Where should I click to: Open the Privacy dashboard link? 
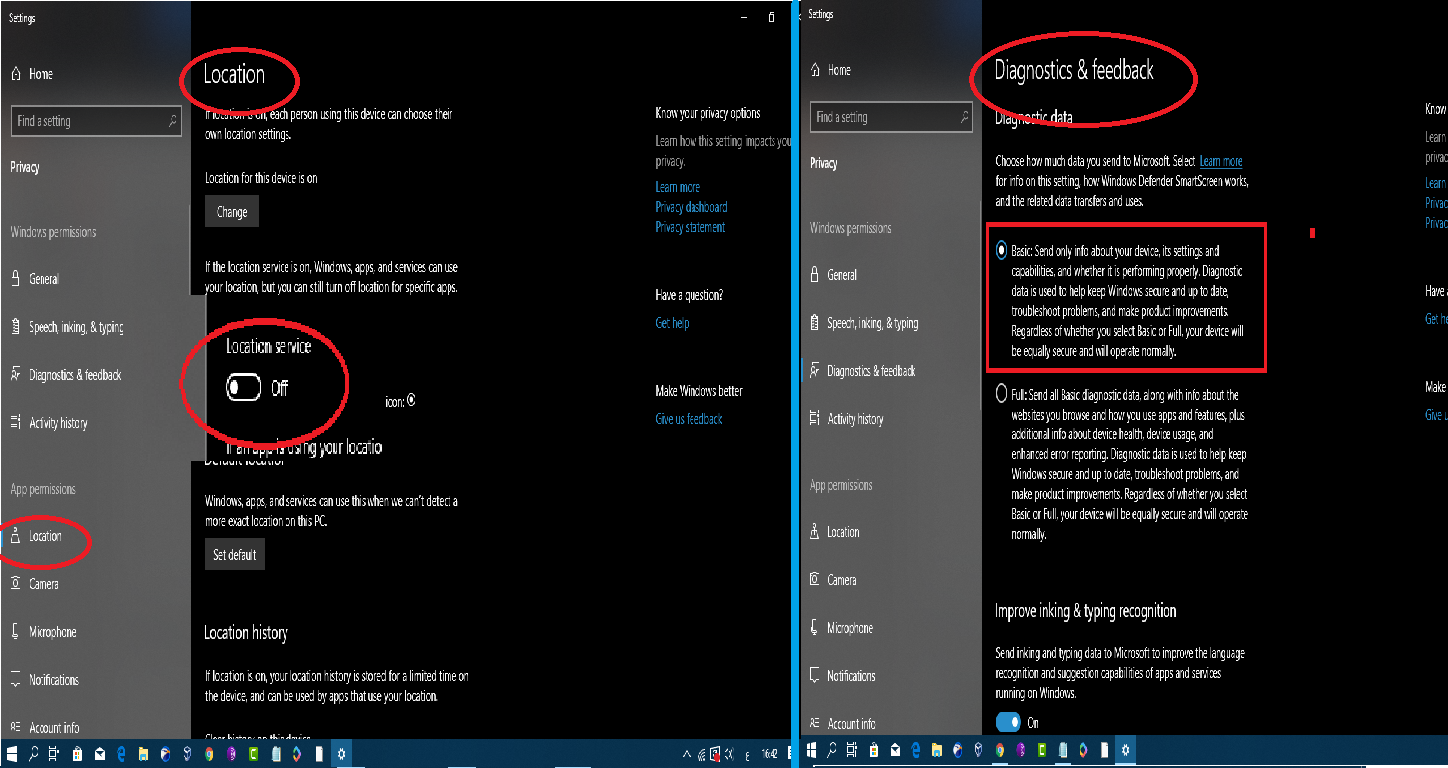691,207
